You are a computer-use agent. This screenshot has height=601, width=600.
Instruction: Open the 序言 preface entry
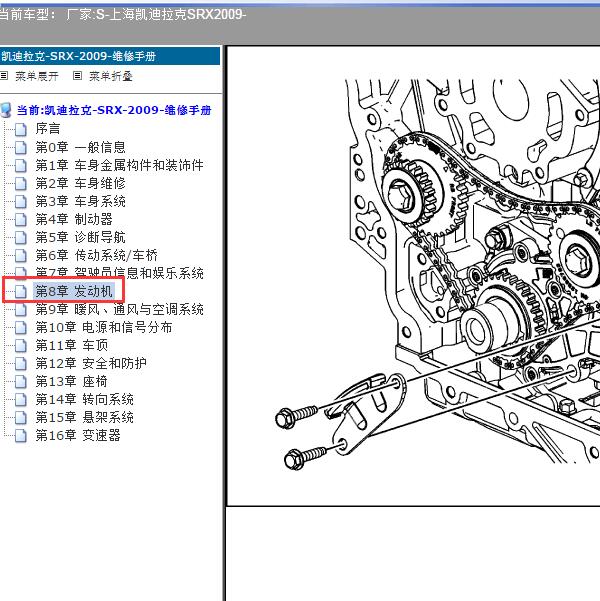tap(48, 128)
